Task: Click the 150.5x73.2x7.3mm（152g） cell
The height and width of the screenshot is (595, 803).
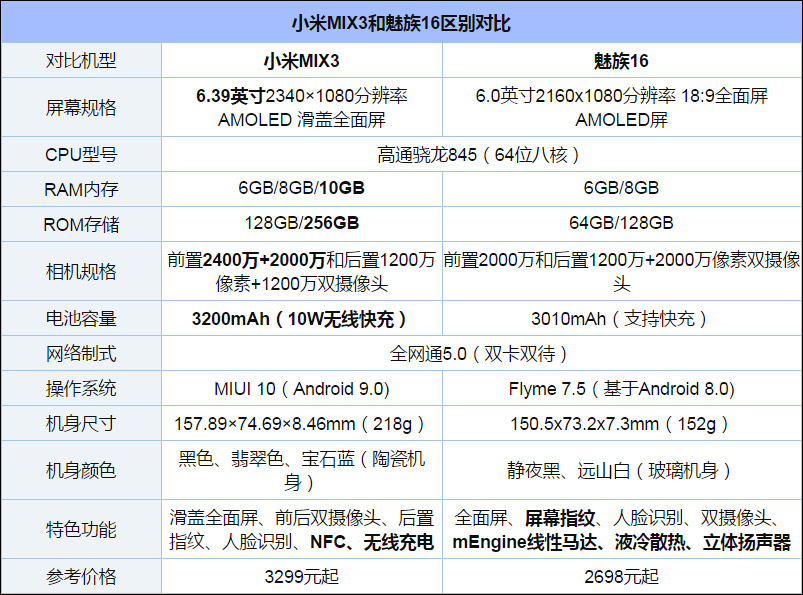Action: (x=622, y=423)
